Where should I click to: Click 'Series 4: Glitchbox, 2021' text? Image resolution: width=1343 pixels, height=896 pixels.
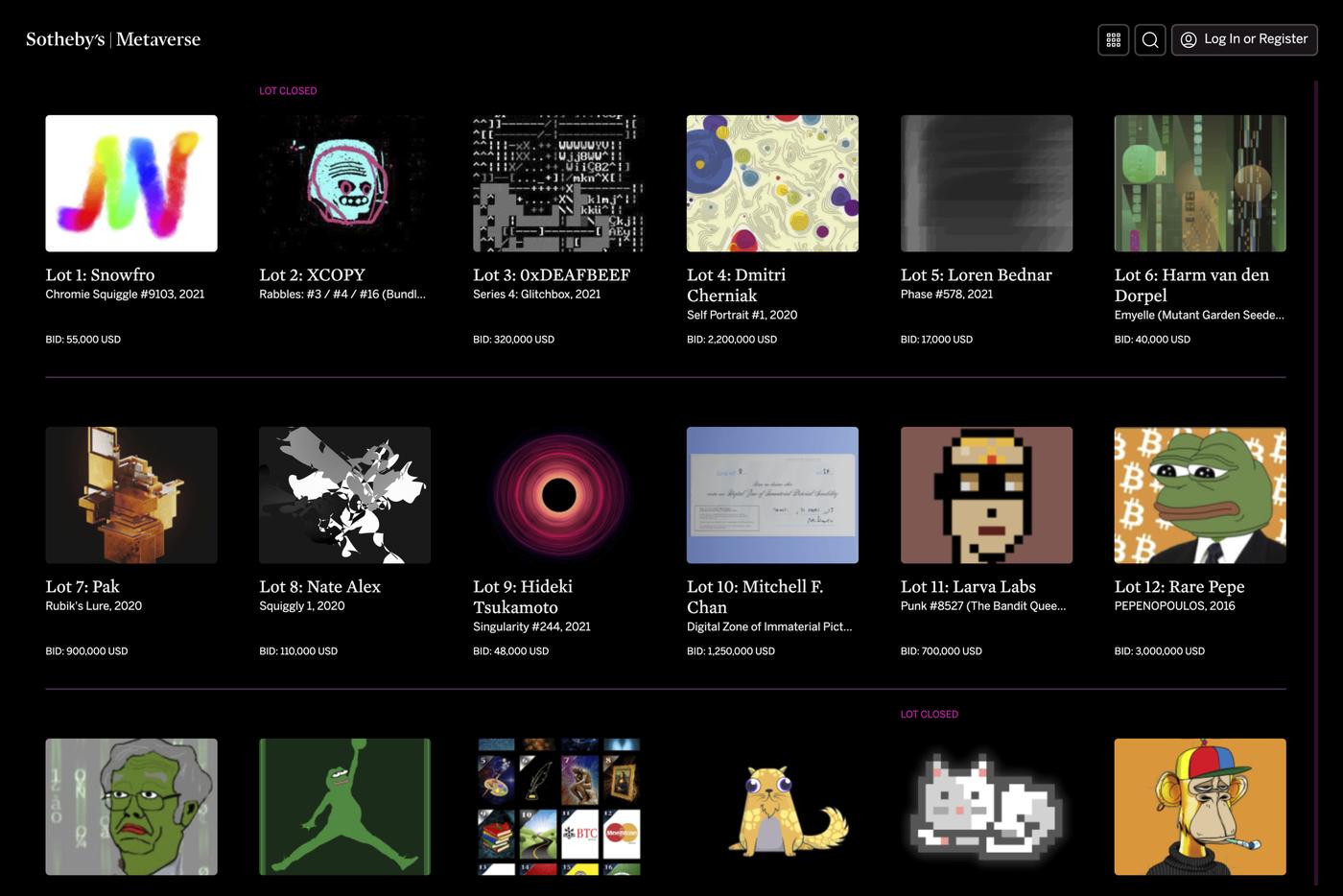coord(536,295)
